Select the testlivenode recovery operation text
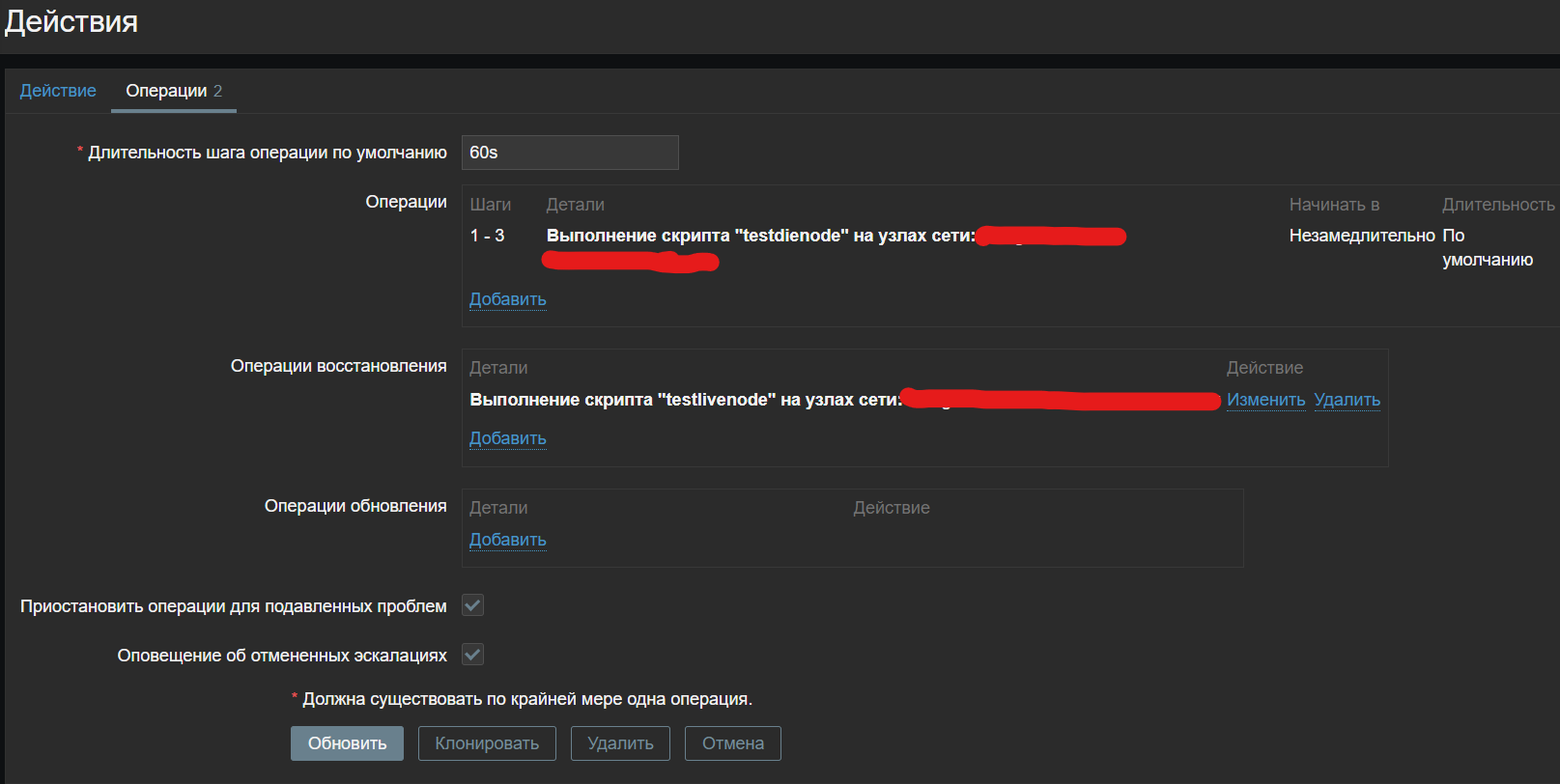 [x=686, y=400]
